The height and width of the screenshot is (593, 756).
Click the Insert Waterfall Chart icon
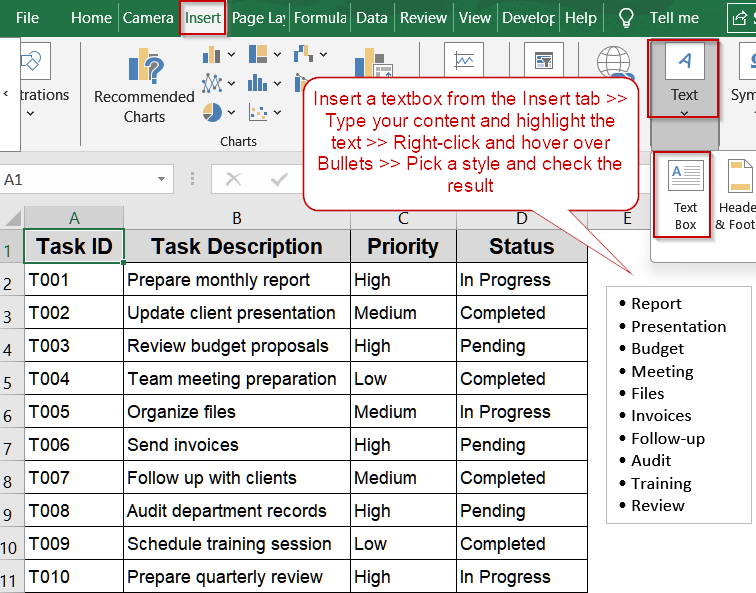[x=303, y=54]
